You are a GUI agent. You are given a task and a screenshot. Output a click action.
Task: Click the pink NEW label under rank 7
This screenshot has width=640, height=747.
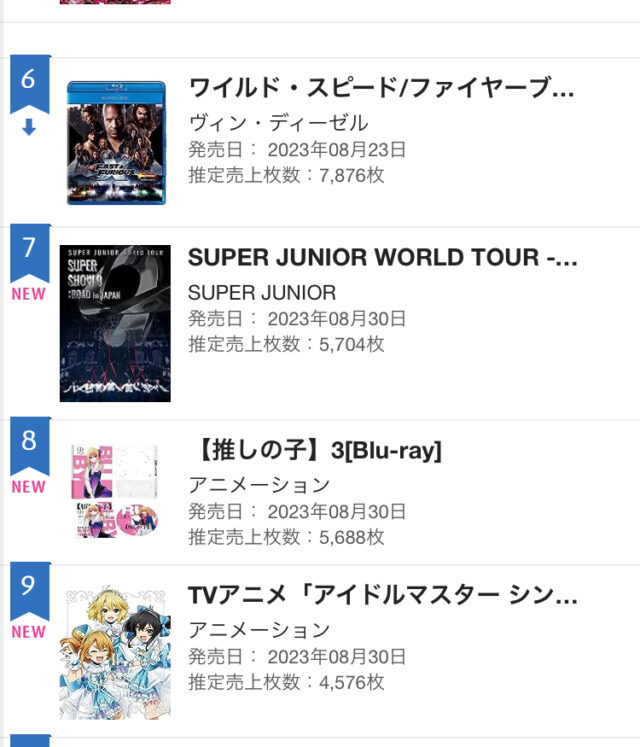click(x=29, y=295)
